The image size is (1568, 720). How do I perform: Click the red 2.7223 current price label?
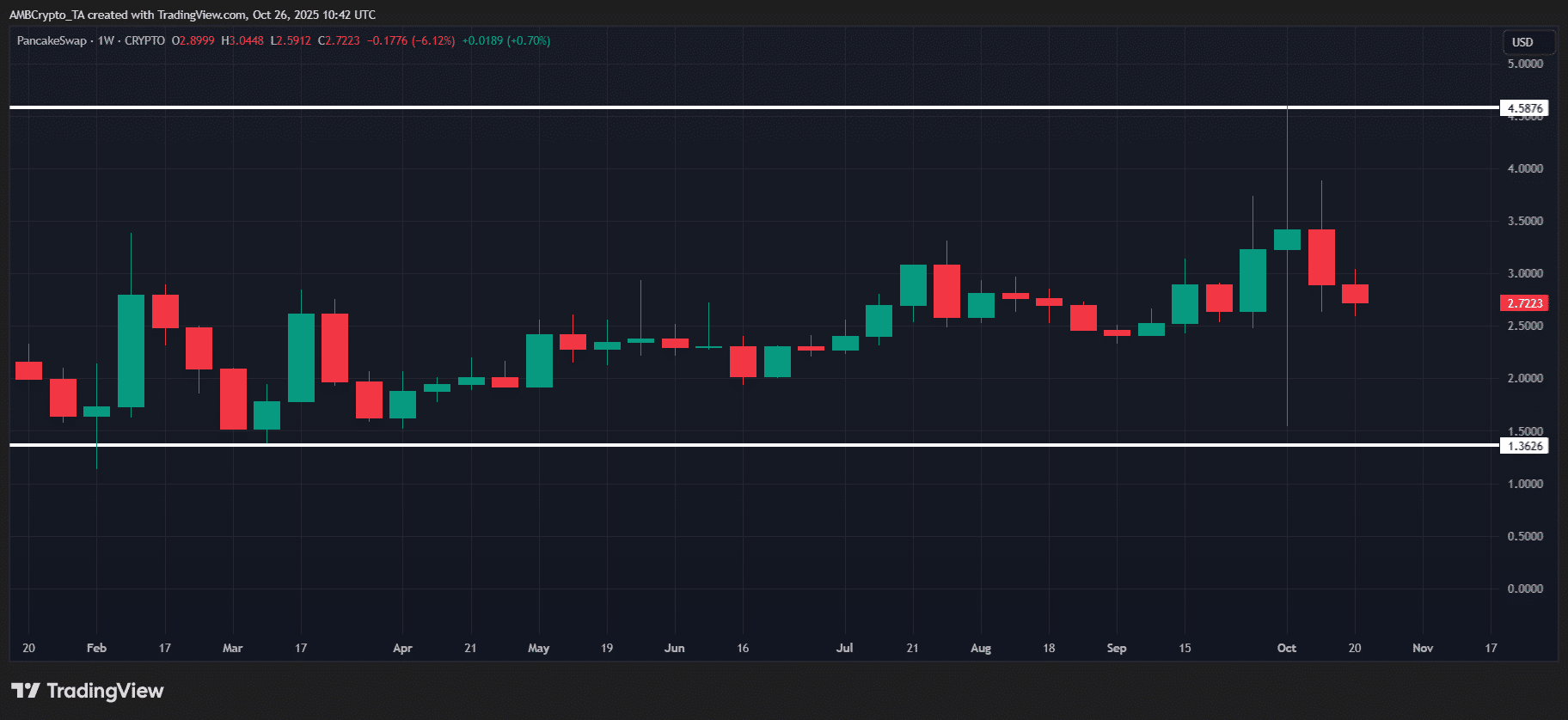(1524, 303)
